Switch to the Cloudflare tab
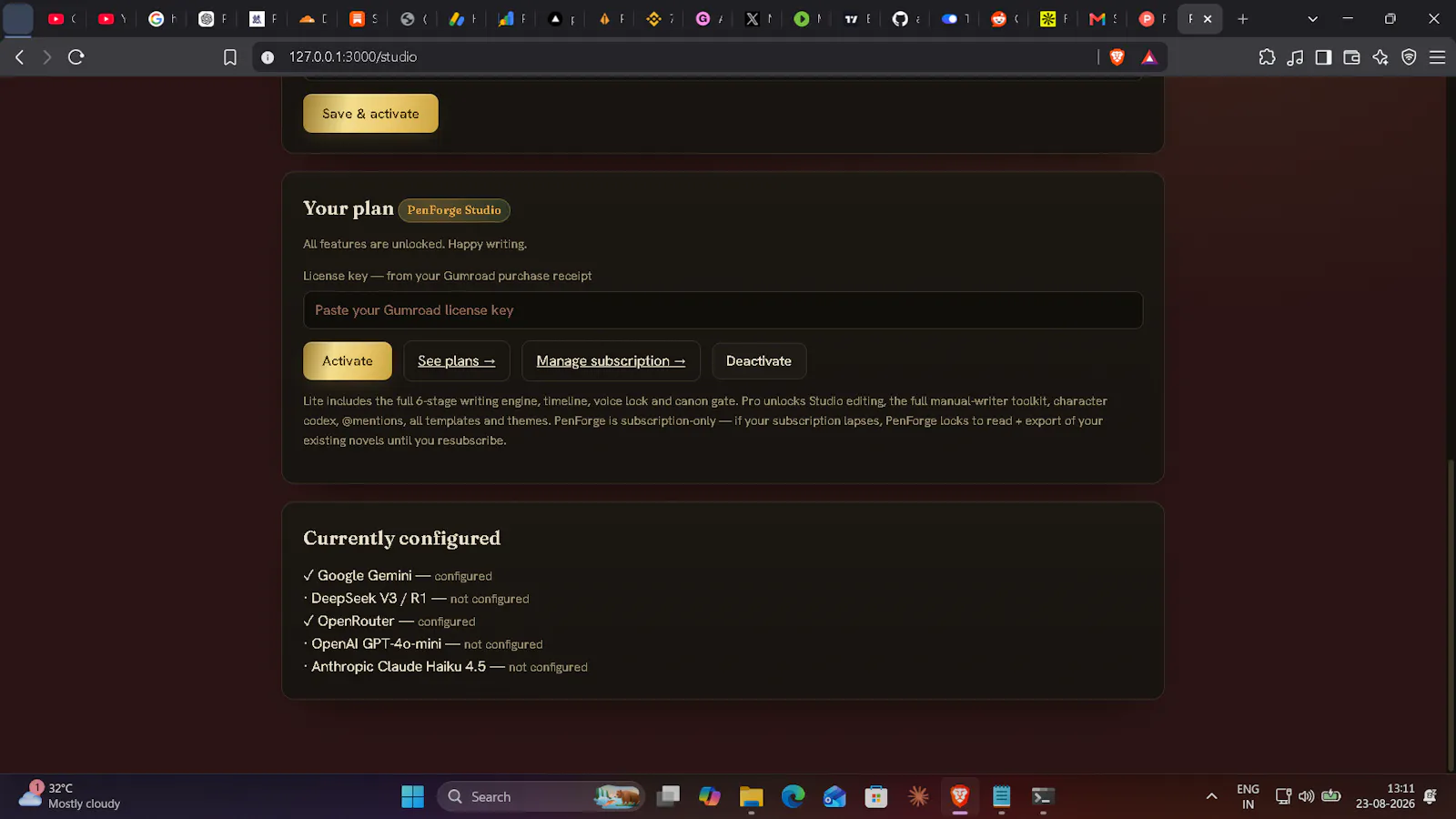 313,18
